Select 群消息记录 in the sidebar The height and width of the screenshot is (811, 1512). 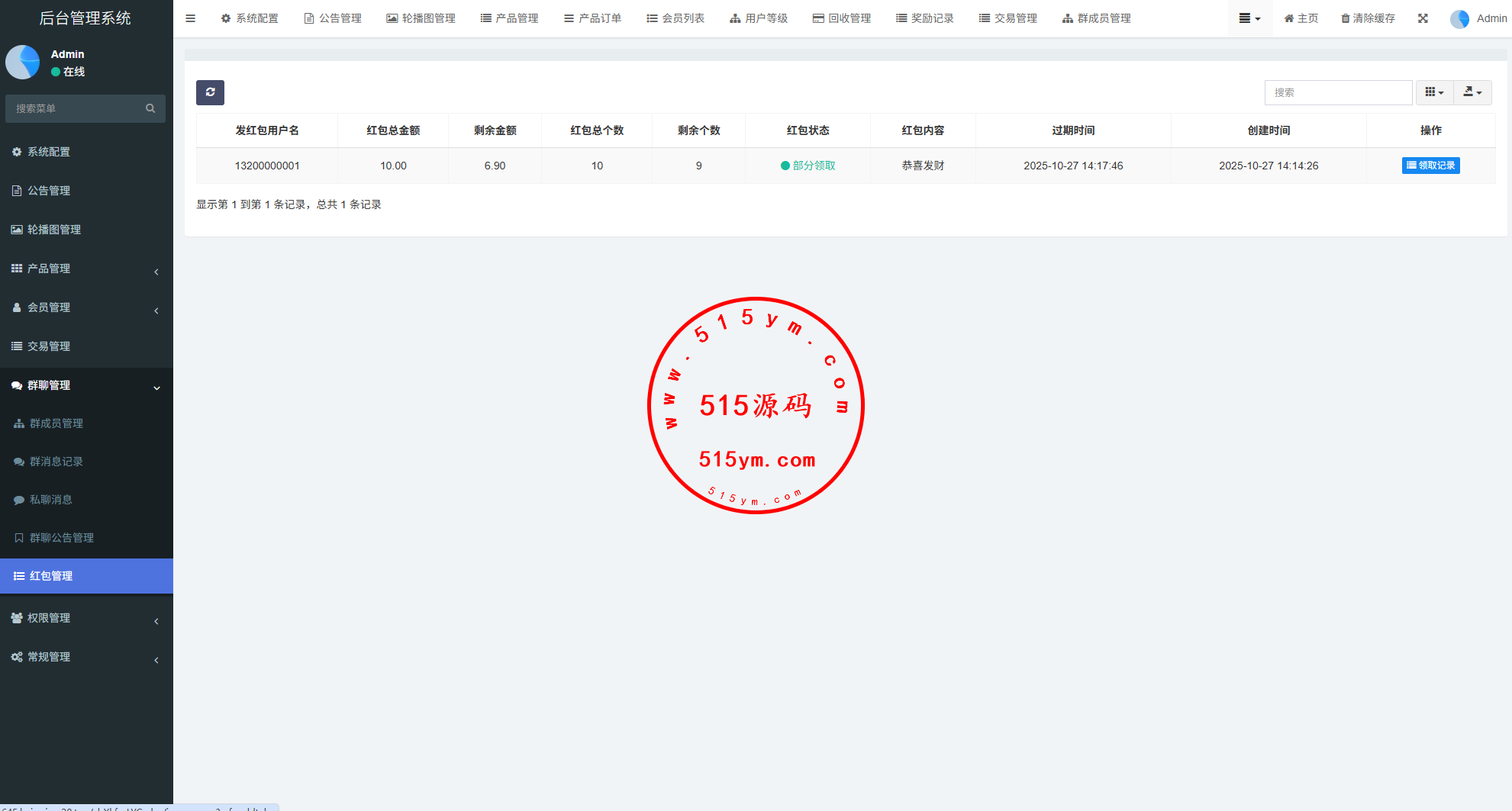[56, 462]
